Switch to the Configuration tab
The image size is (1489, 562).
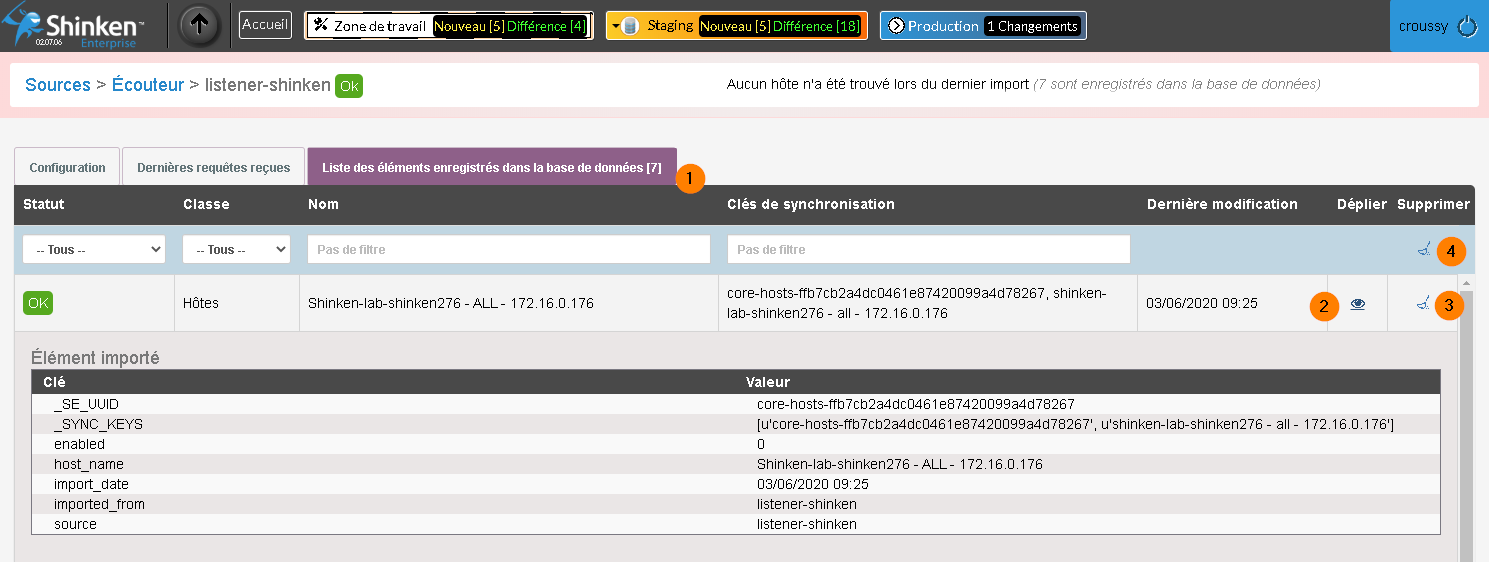67,167
